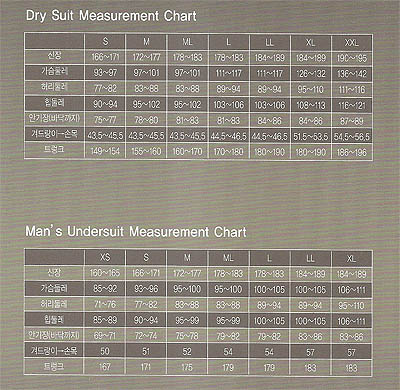
Task: Select the 69~71 inseam cell under XS
Action: (105, 335)
